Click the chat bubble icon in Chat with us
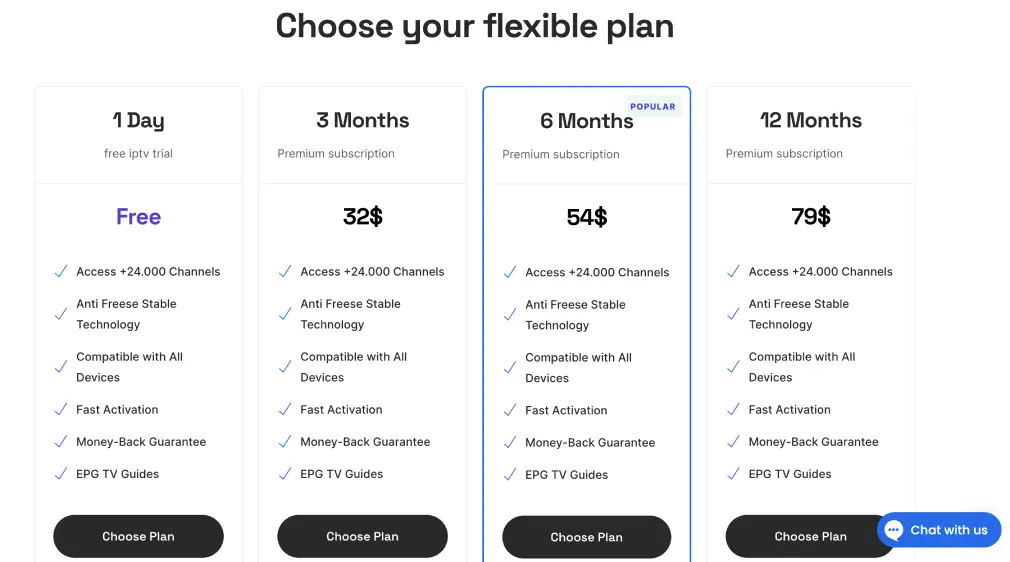The image size is (1010, 562). (x=893, y=530)
